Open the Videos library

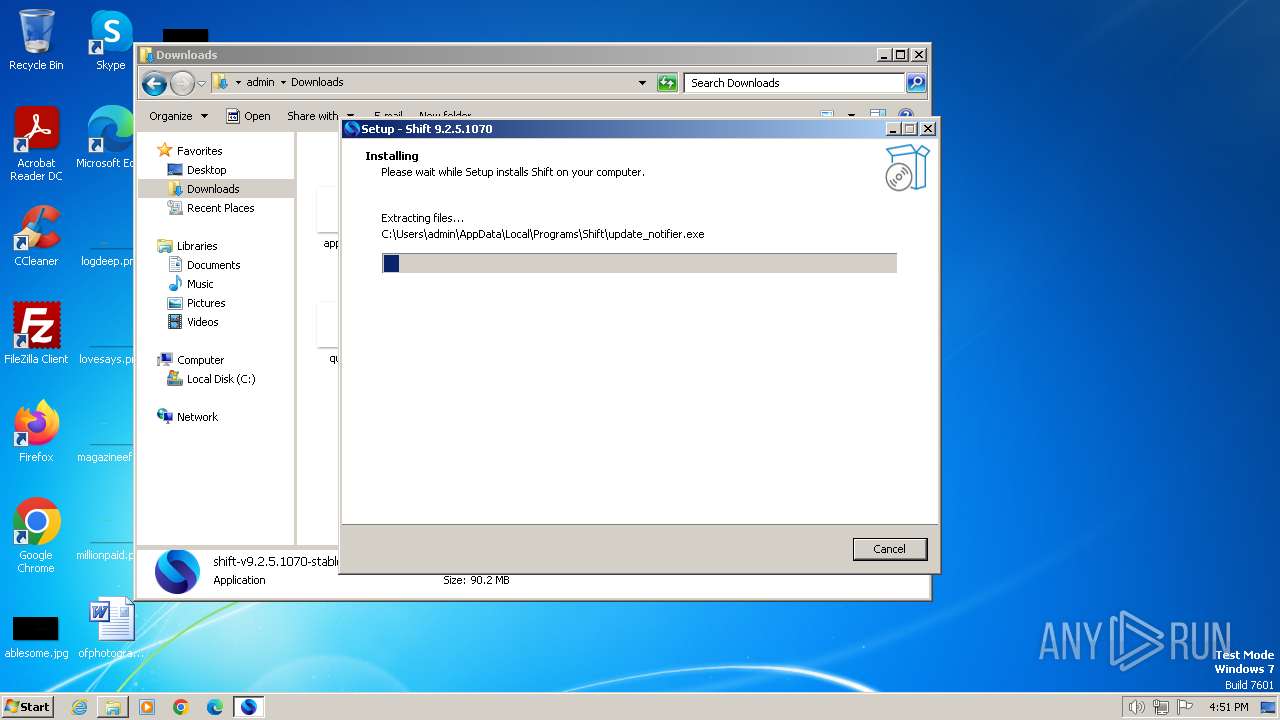(202, 322)
